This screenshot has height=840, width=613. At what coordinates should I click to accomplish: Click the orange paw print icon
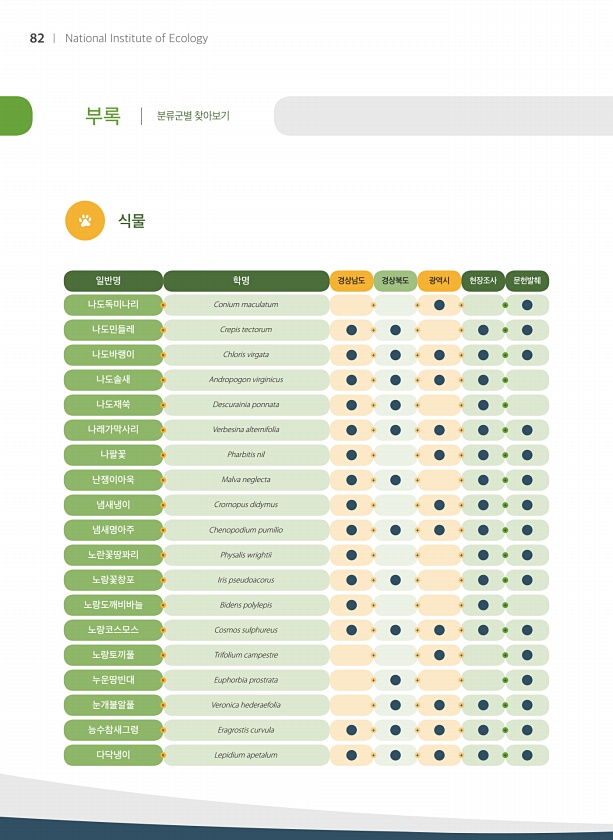pos(85,221)
